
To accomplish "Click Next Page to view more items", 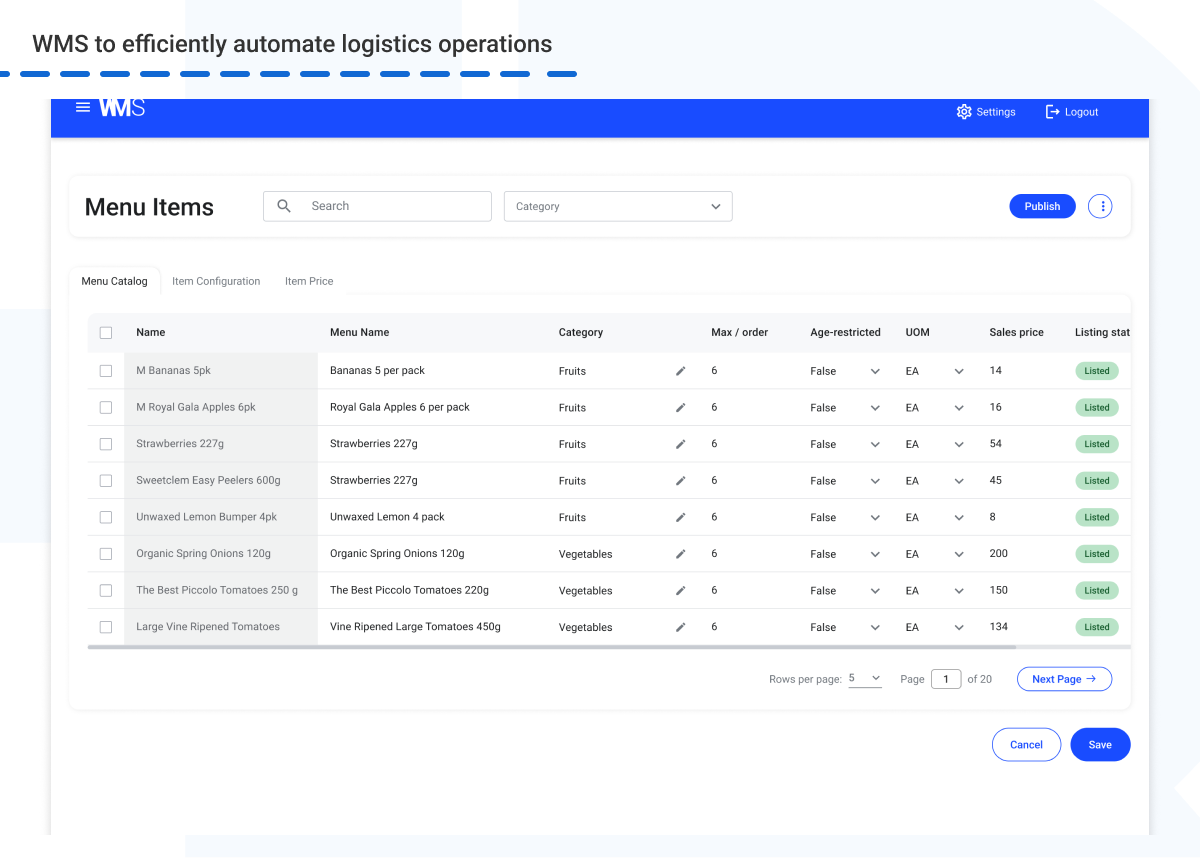I will coord(1064,678).
